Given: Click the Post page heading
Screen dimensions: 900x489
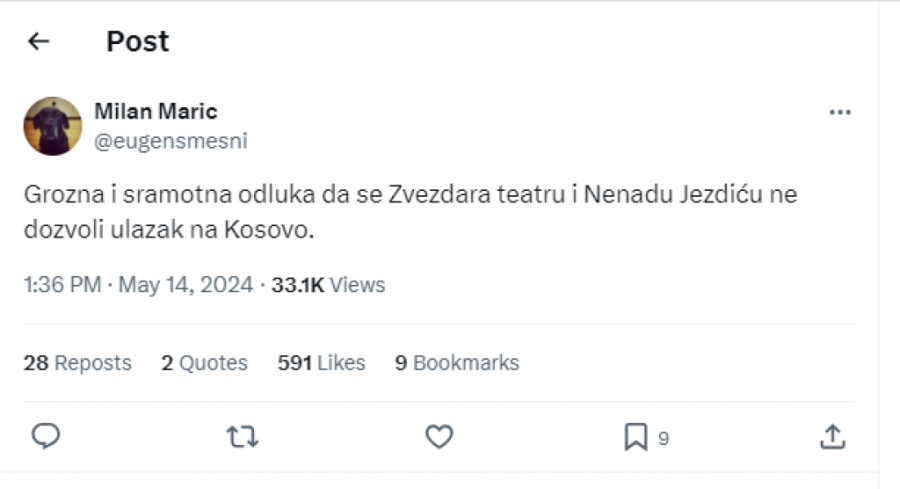Looking at the screenshot, I should [138, 41].
